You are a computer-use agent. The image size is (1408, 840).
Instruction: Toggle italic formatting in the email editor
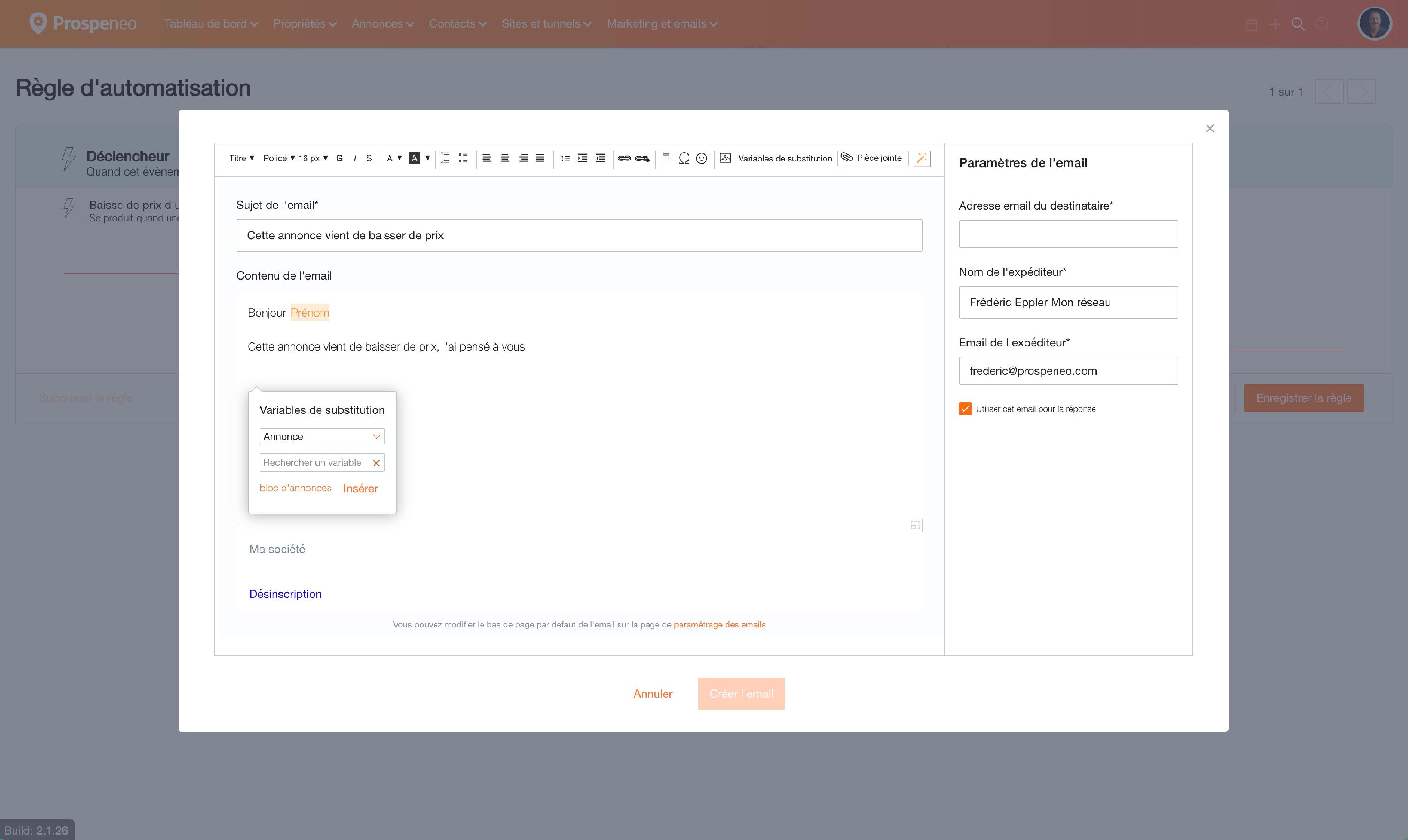point(355,159)
